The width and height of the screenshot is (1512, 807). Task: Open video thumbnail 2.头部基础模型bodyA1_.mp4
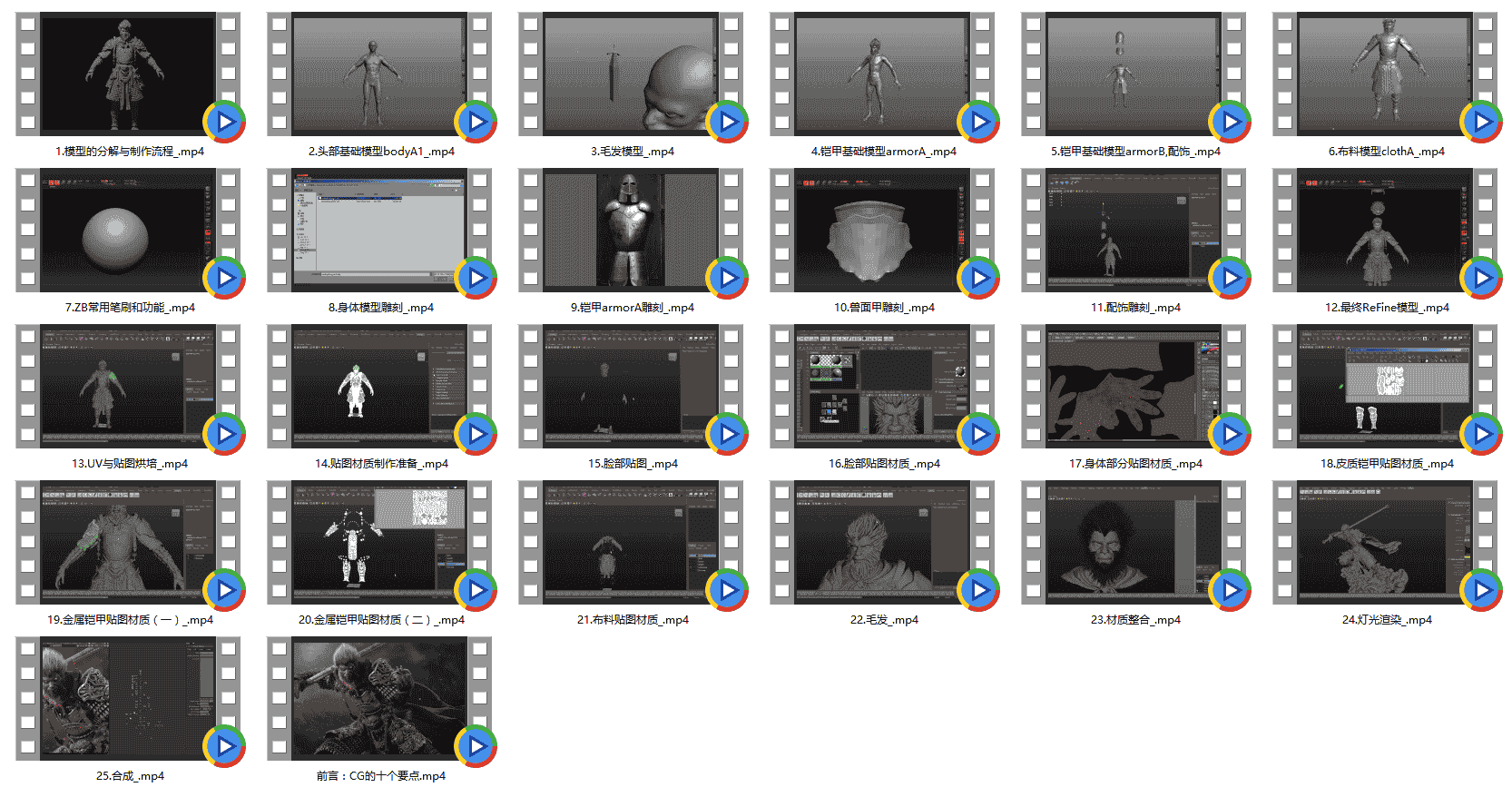[379, 74]
